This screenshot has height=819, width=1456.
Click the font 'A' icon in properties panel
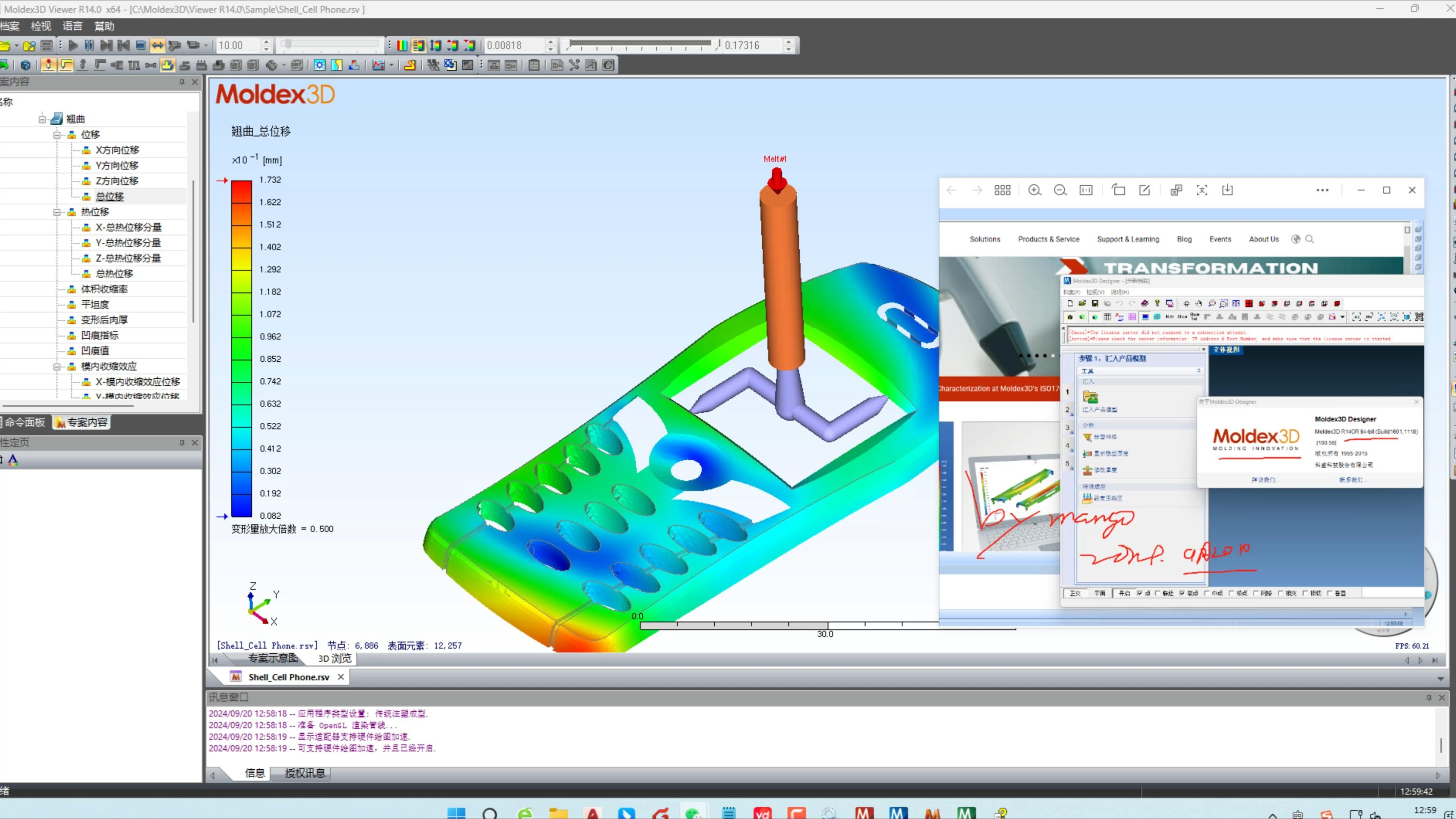[13, 460]
